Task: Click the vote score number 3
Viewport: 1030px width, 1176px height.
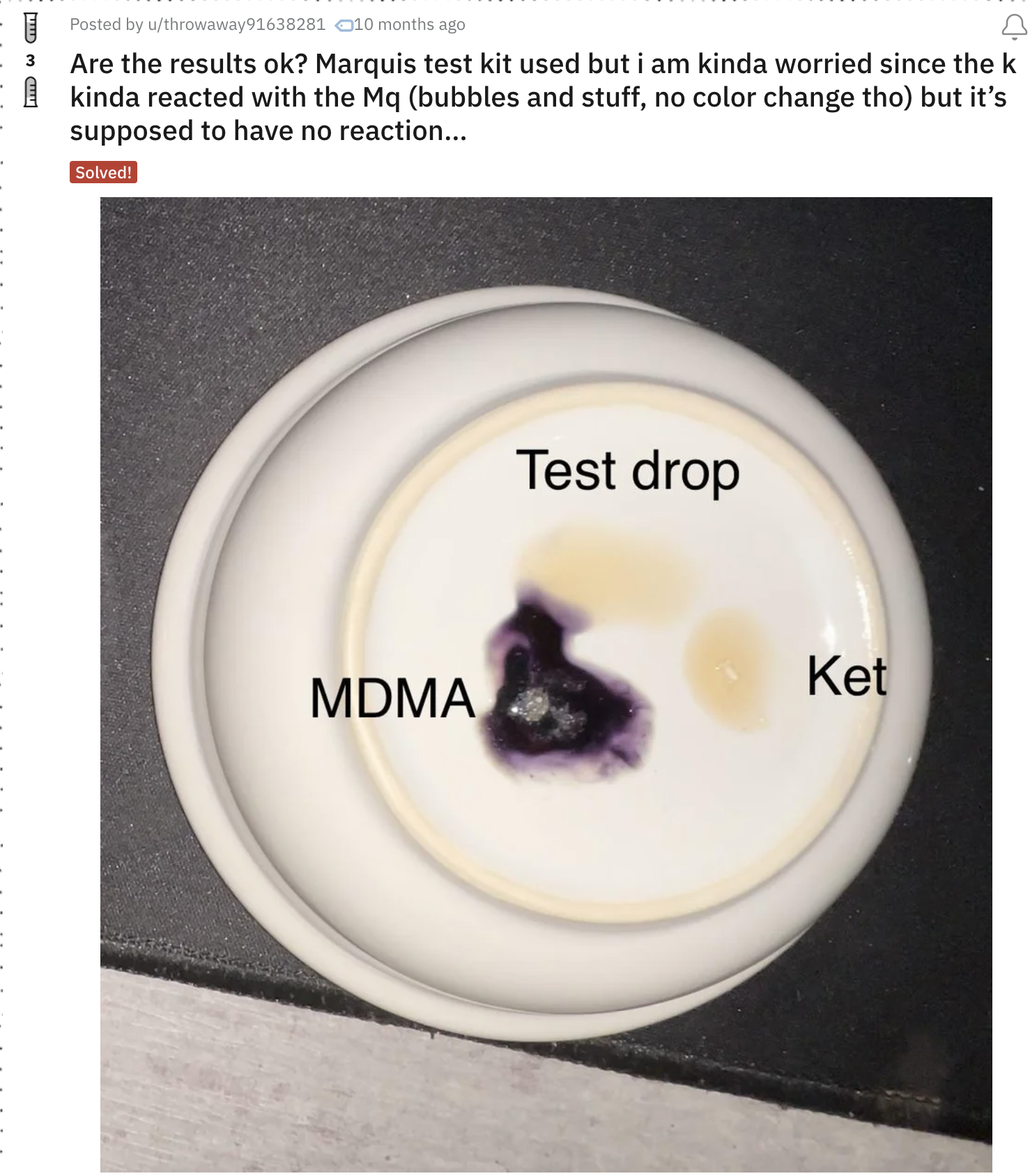Action: [31, 61]
